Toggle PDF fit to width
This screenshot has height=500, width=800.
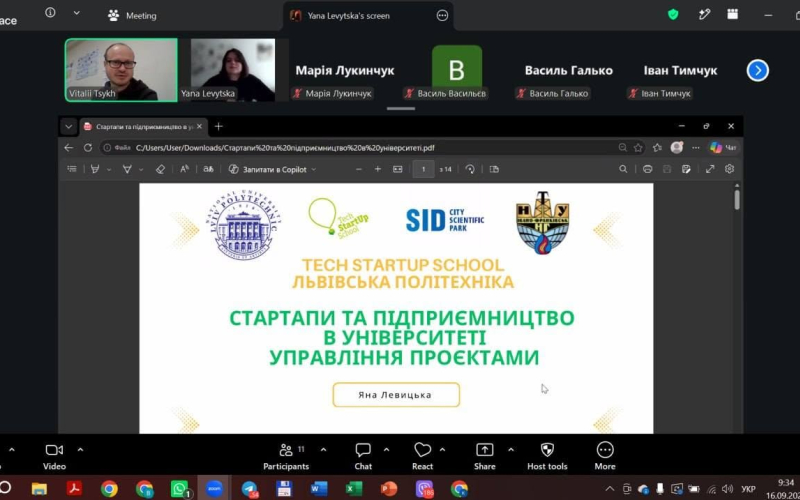[x=397, y=169]
